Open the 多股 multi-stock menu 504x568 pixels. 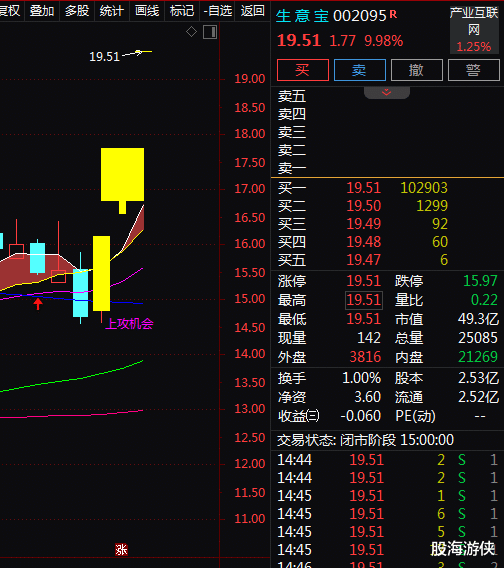click(x=77, y=11)
